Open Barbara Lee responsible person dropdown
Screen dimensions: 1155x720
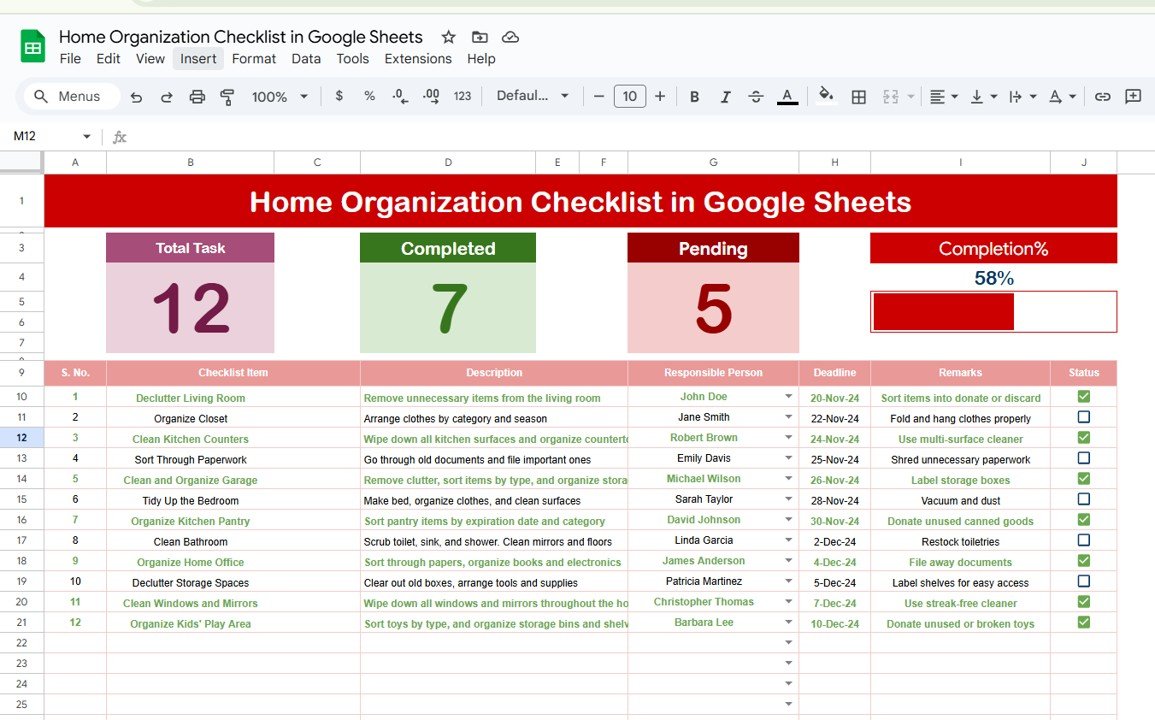[788, 623]
